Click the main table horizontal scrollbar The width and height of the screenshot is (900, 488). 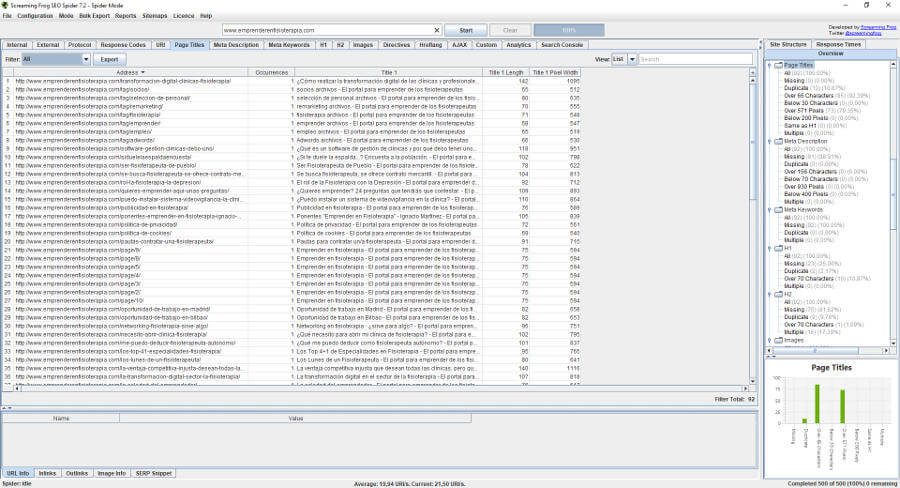point(381,389)
